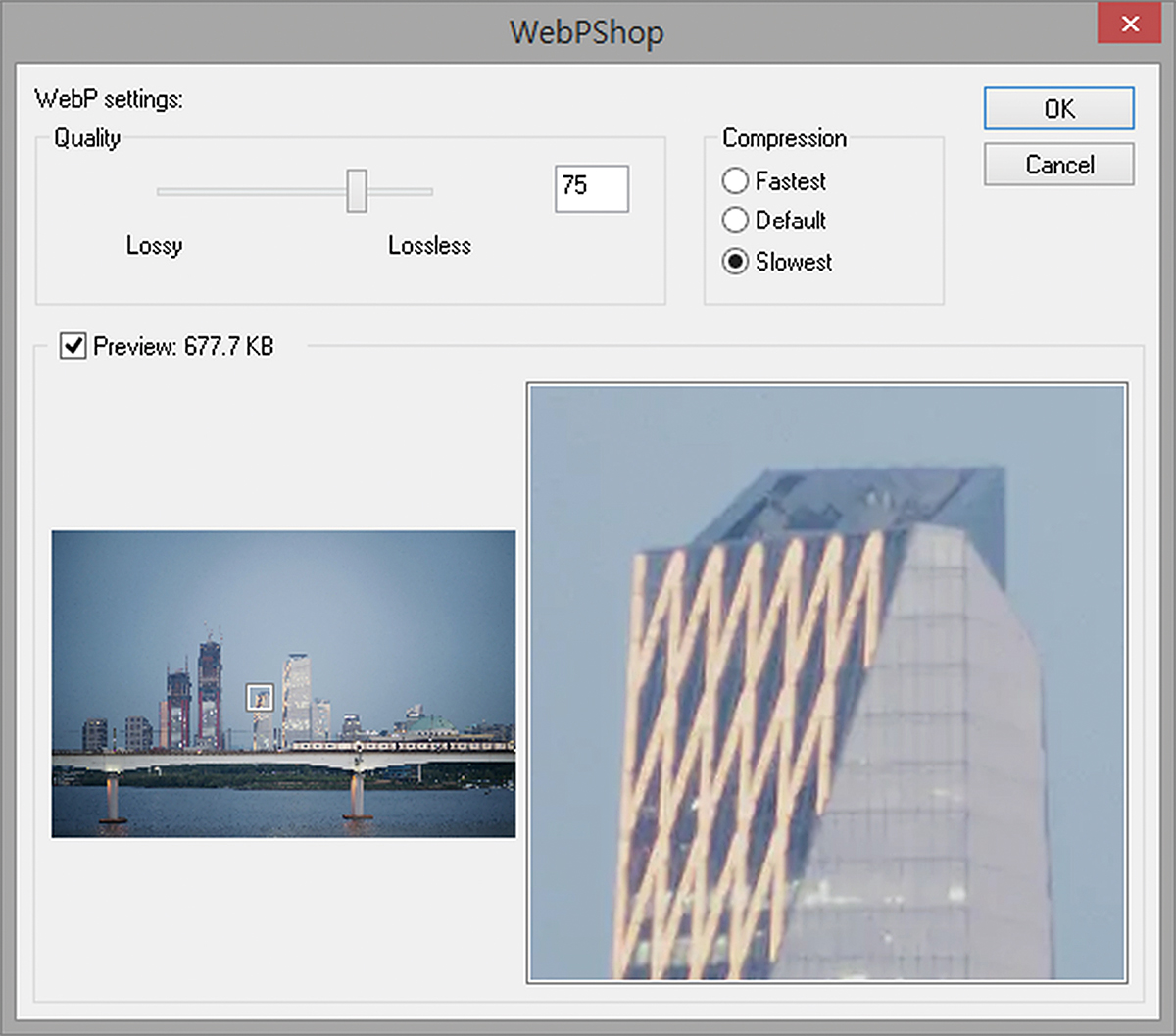1176x1036 pixels.
Task: Close the WebPShop dialog window
Action: pyautogui.click(x=1129, y=25)
